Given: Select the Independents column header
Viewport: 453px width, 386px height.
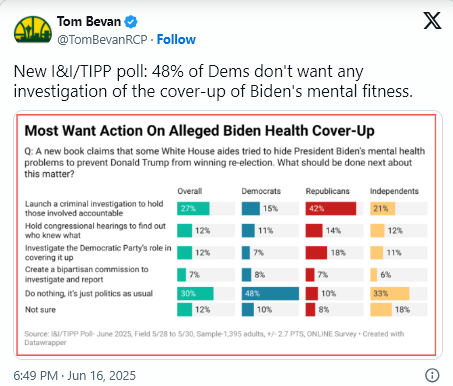Looking at the screenshot, I should pos(394,191).
